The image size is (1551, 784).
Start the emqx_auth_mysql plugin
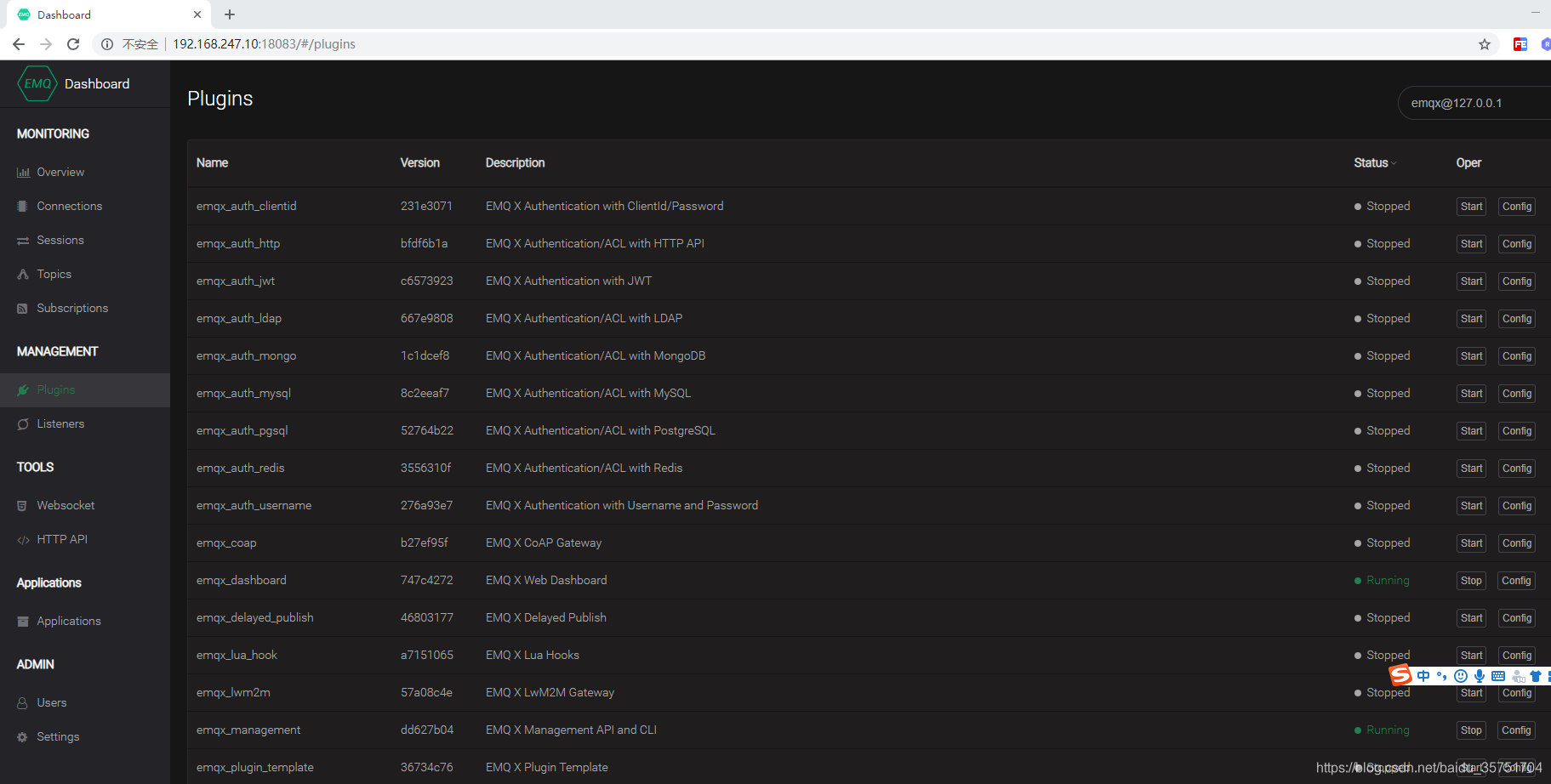click(x=1471, y=394)
